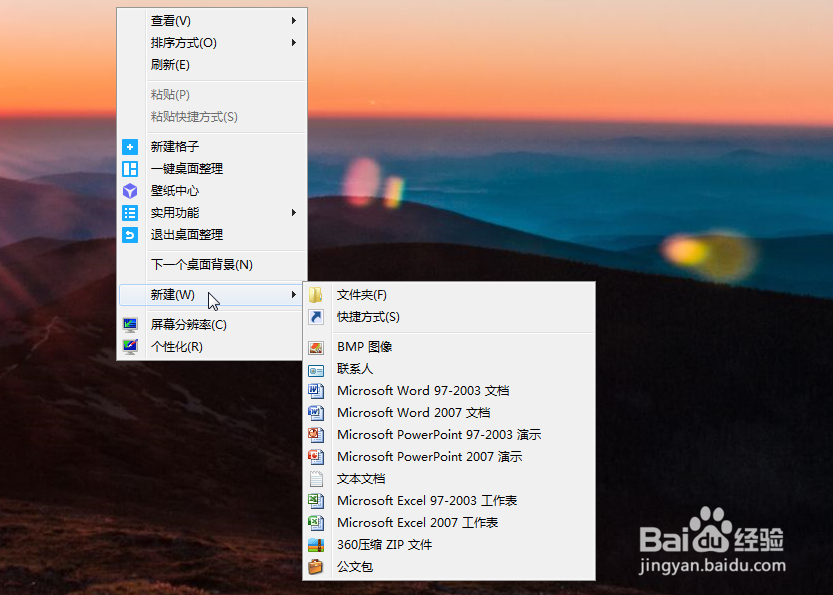The image size is (833, 595).
Task: Click the folder icon beside 文件夹(F)
Action: (316, 295)
